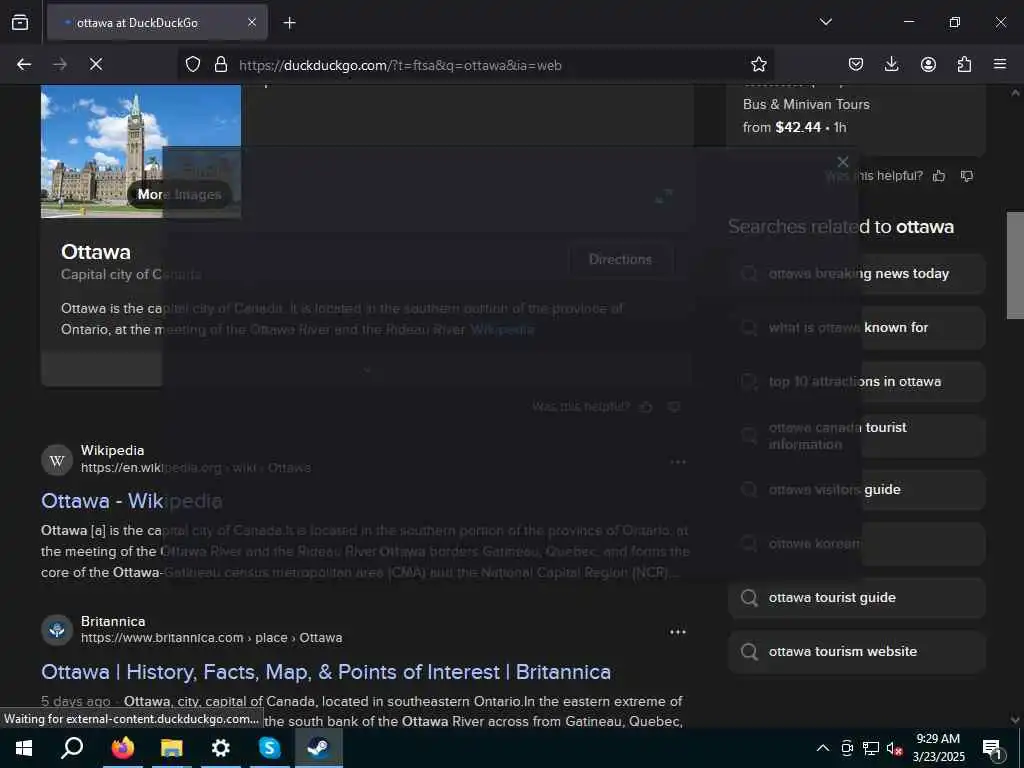Screen dimensions: 1024x768
Task: Go back to the previous page
Action: click(24, 64)
